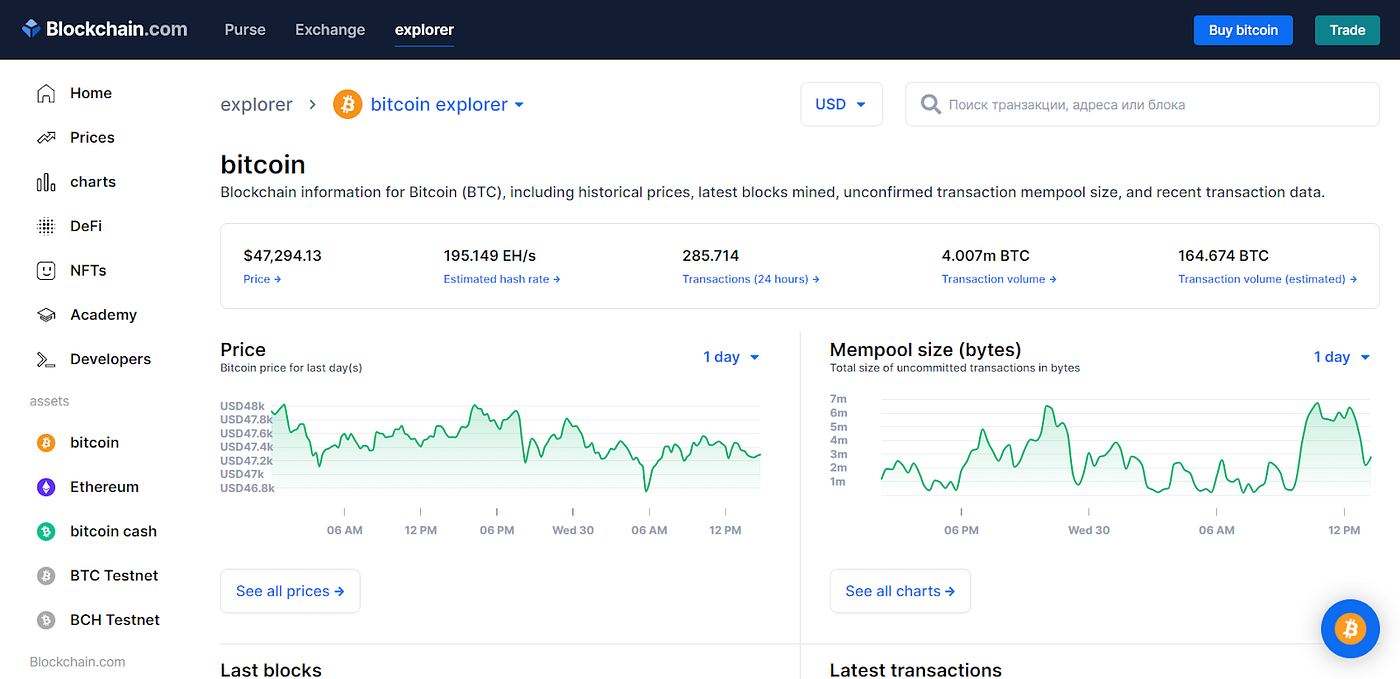Click the purple Ethereum icon
The height and width of the screenshot is (679, 1400).
(x=46, y=487)
